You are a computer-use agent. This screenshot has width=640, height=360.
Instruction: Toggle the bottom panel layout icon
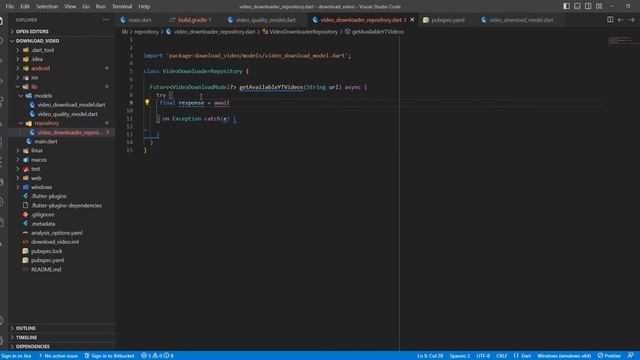(577, 6)
